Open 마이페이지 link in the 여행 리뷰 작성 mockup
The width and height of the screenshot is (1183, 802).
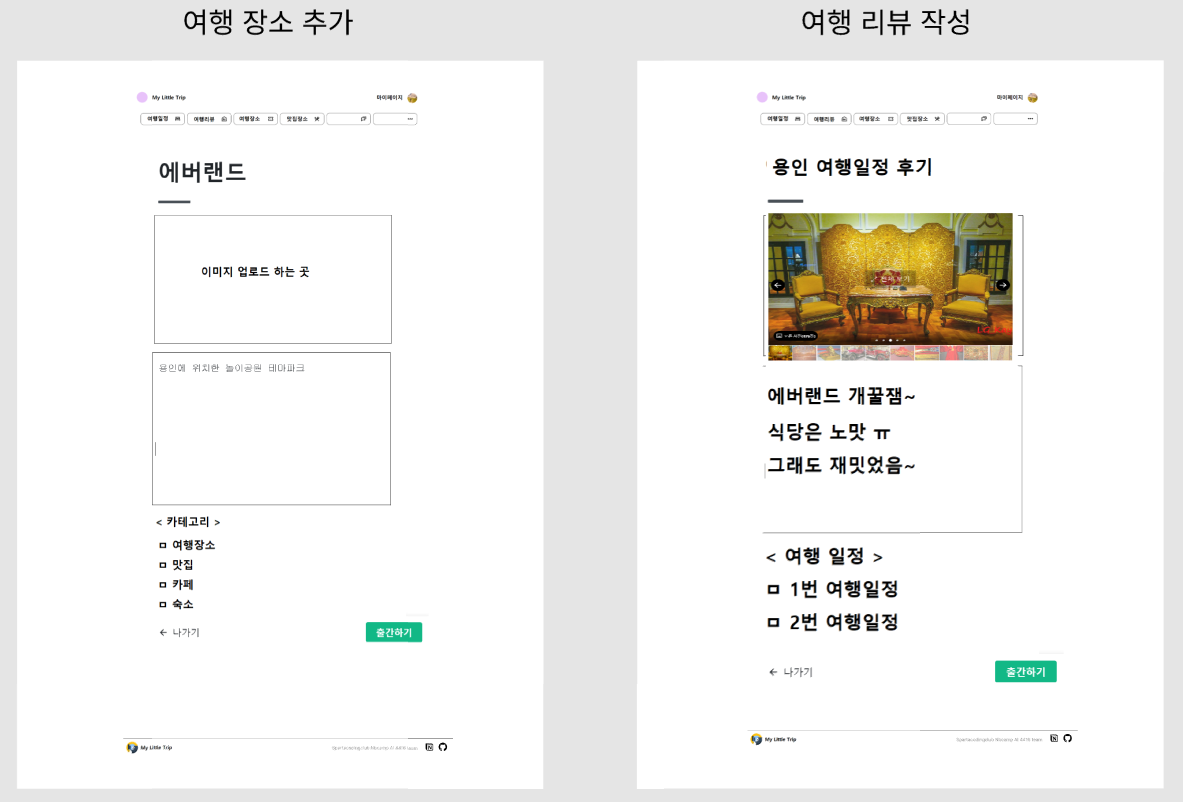(x=1009, y=97)
